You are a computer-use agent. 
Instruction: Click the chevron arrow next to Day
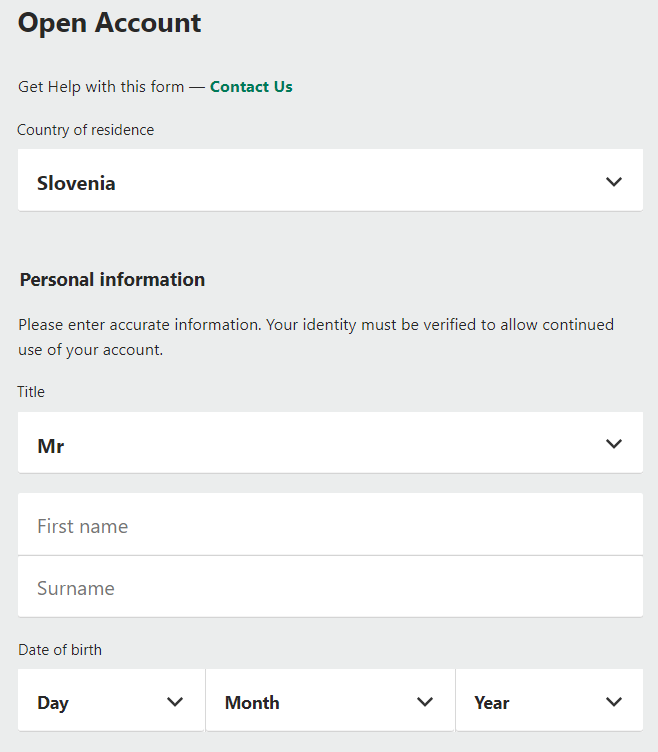[x=175, y=702]
